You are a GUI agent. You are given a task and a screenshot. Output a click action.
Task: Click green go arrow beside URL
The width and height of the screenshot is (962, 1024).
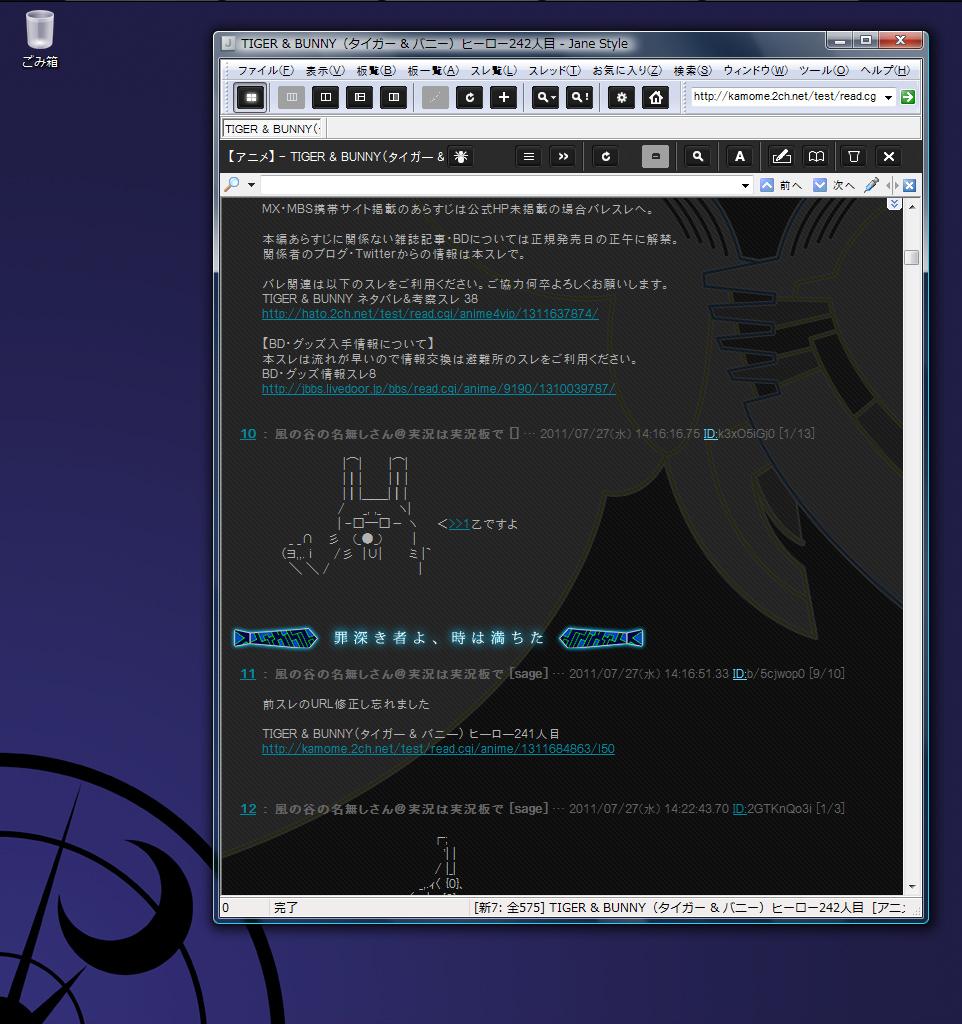907,97
